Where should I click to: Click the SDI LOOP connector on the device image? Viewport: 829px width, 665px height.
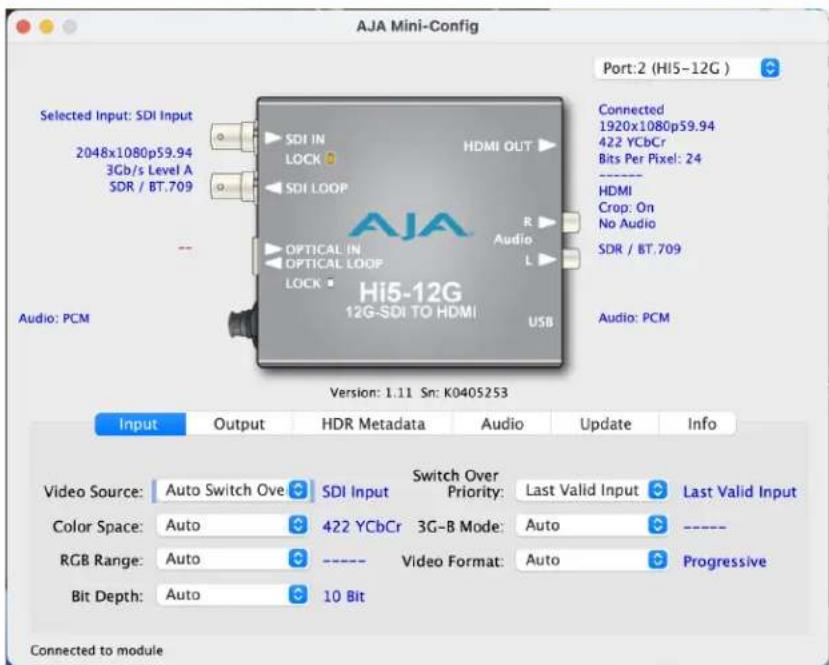click(x=233, y=187)
